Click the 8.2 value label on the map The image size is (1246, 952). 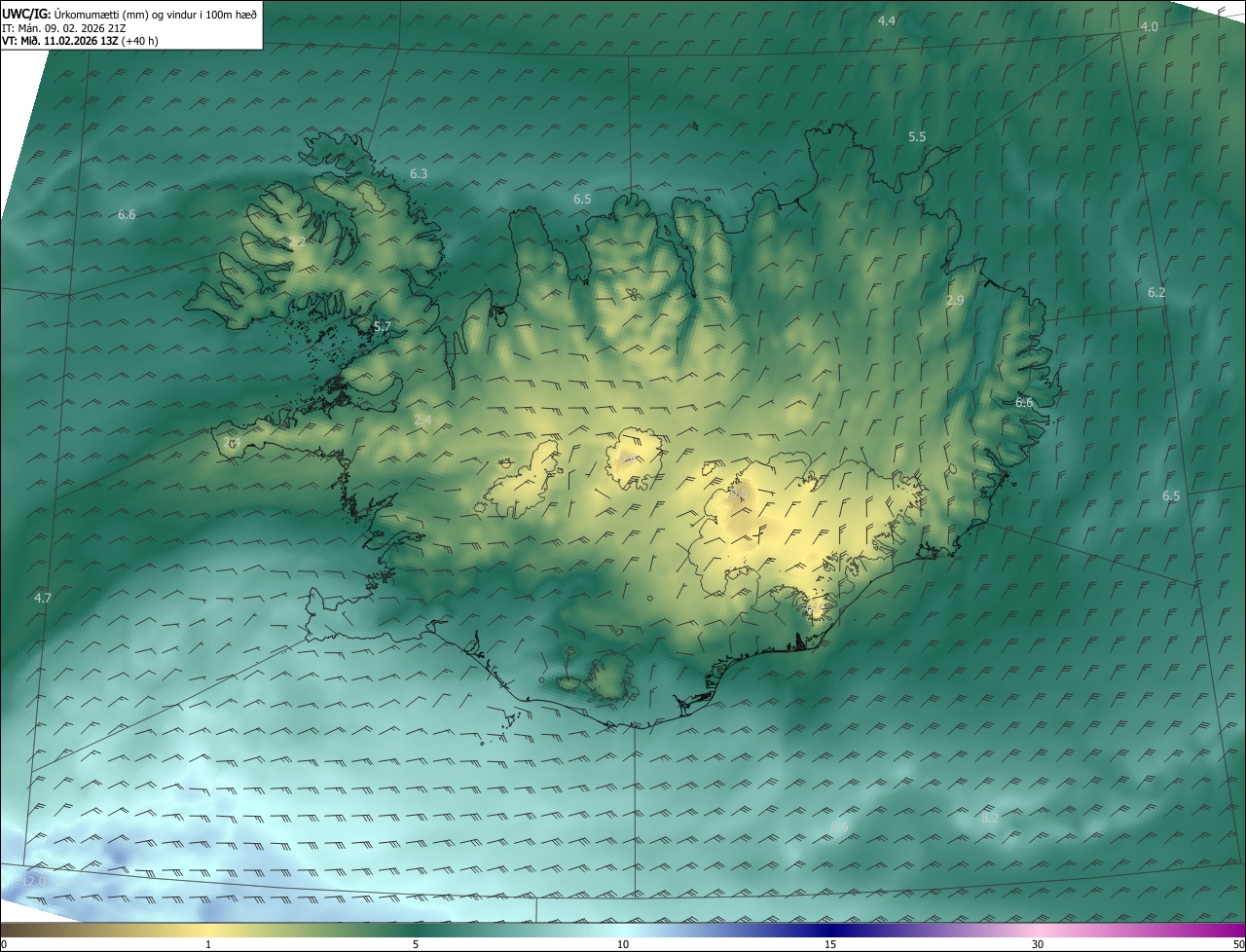(x=990, y=818)
